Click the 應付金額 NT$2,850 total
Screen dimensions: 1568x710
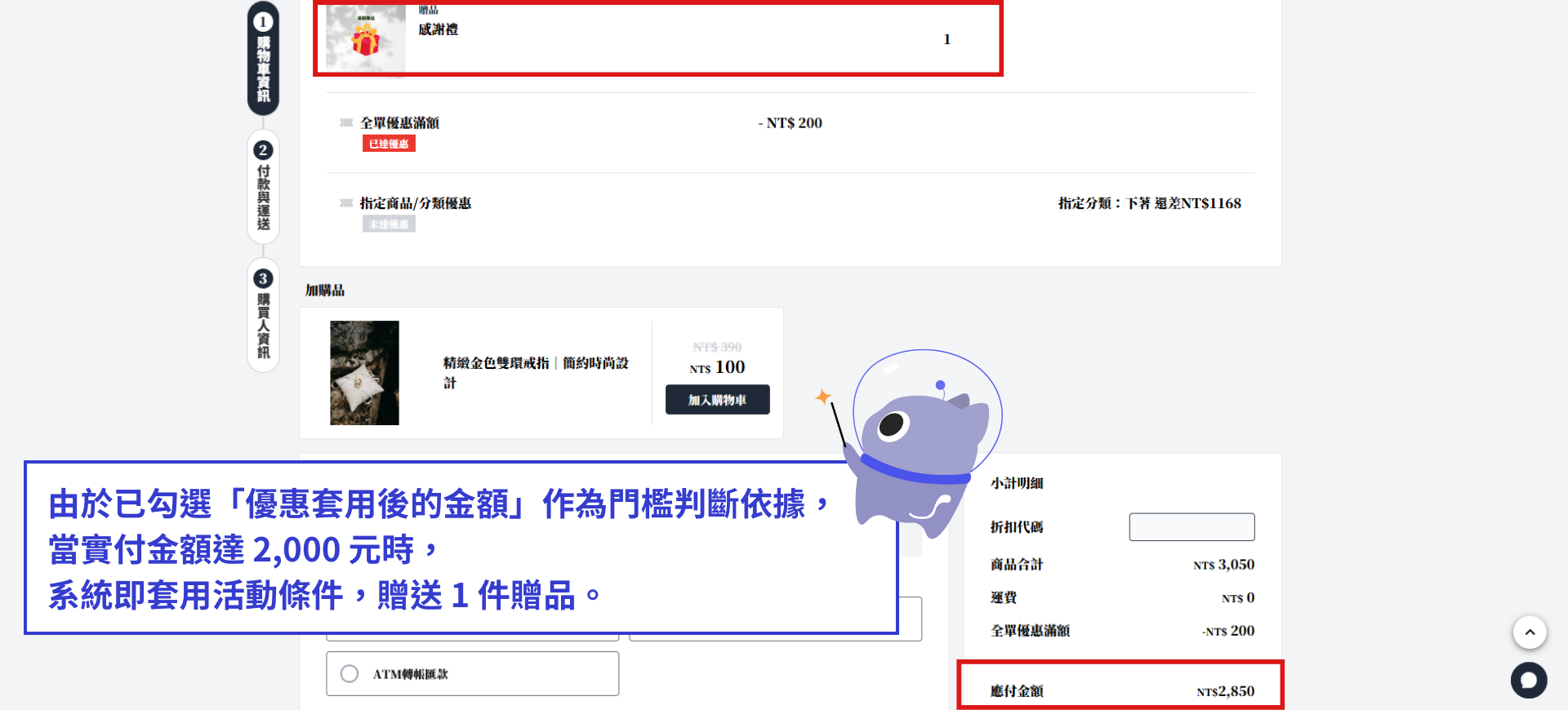pos(1225,691)
